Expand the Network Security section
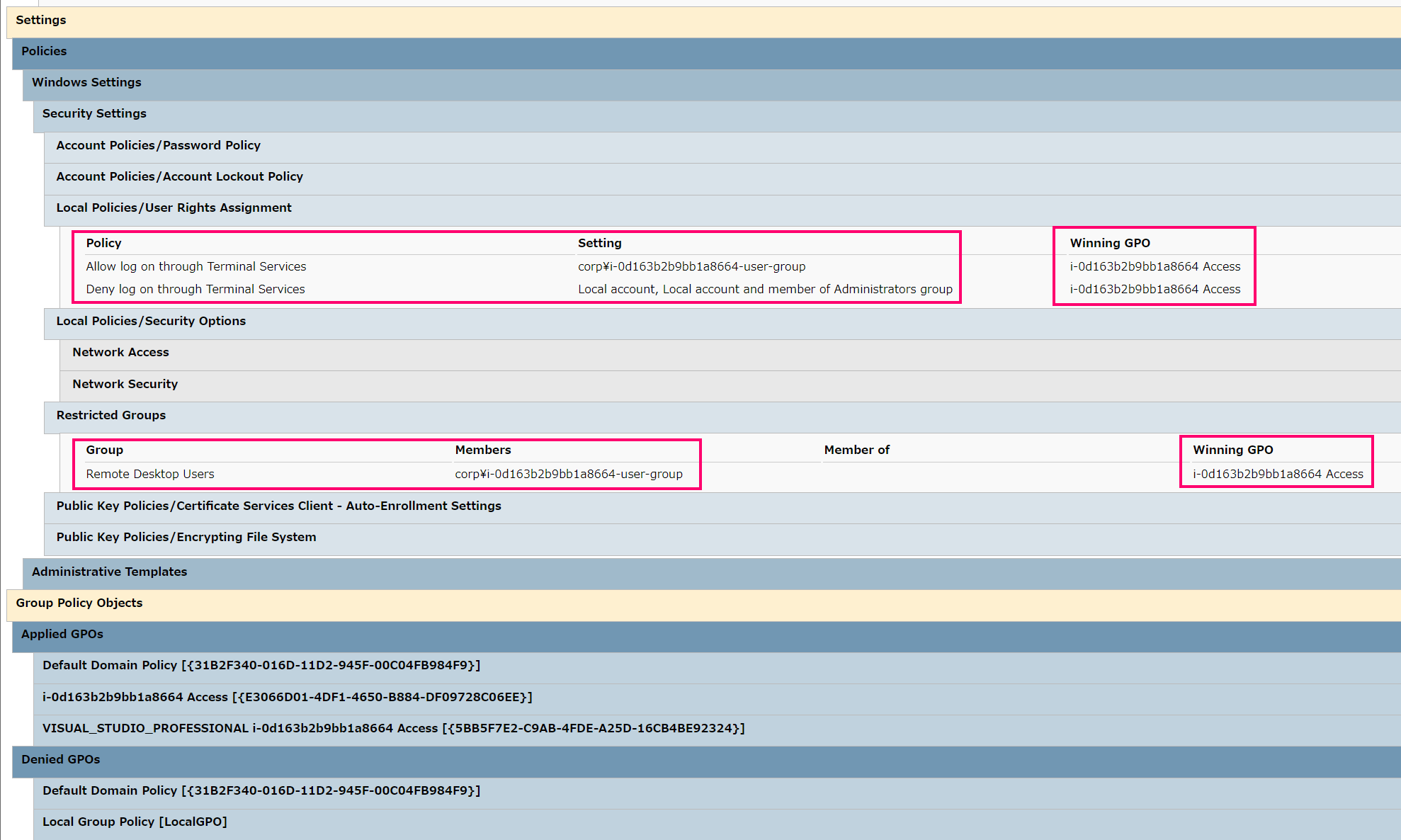 pos(125,384)
